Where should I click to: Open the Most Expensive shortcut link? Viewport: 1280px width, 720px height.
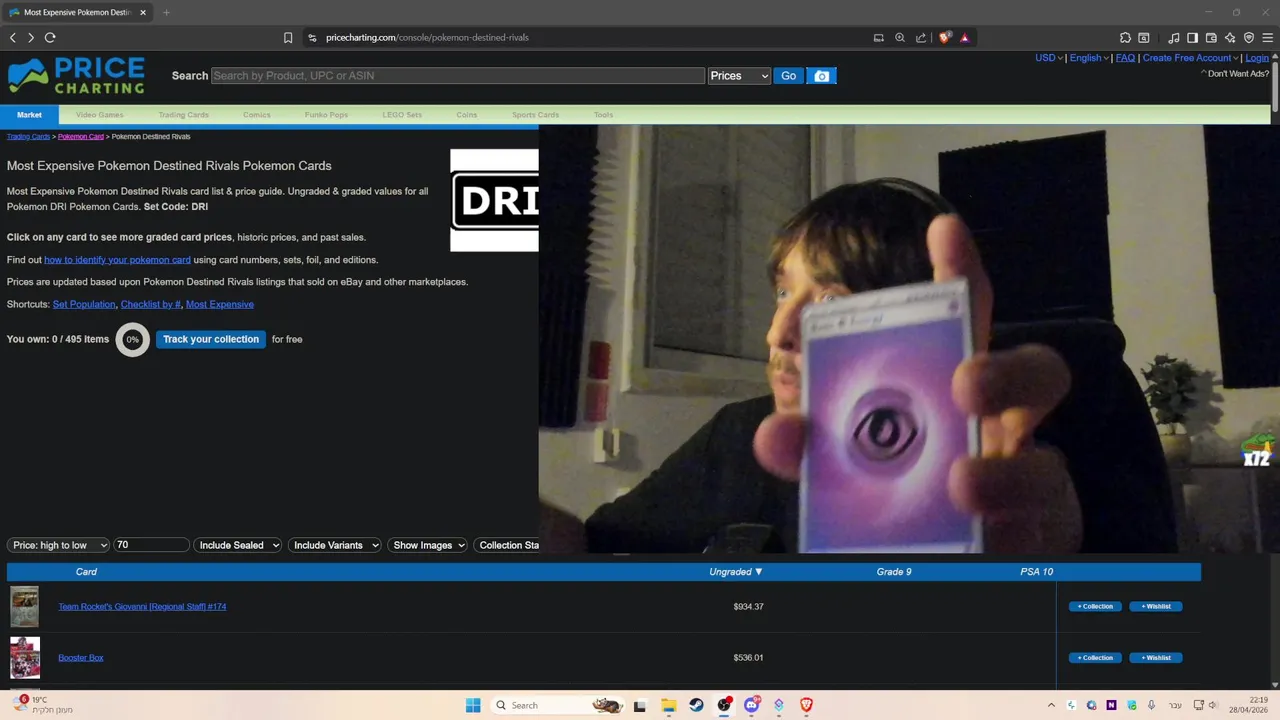[219, 304]
